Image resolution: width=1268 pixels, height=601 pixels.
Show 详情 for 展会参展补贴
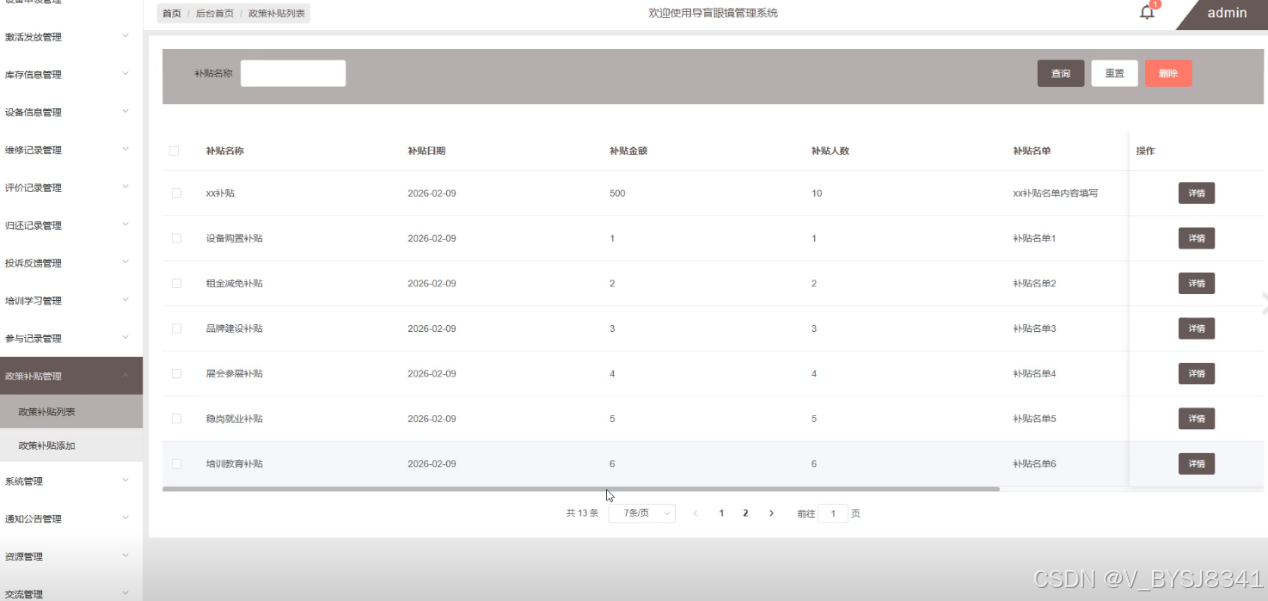tap(1196, 373)
